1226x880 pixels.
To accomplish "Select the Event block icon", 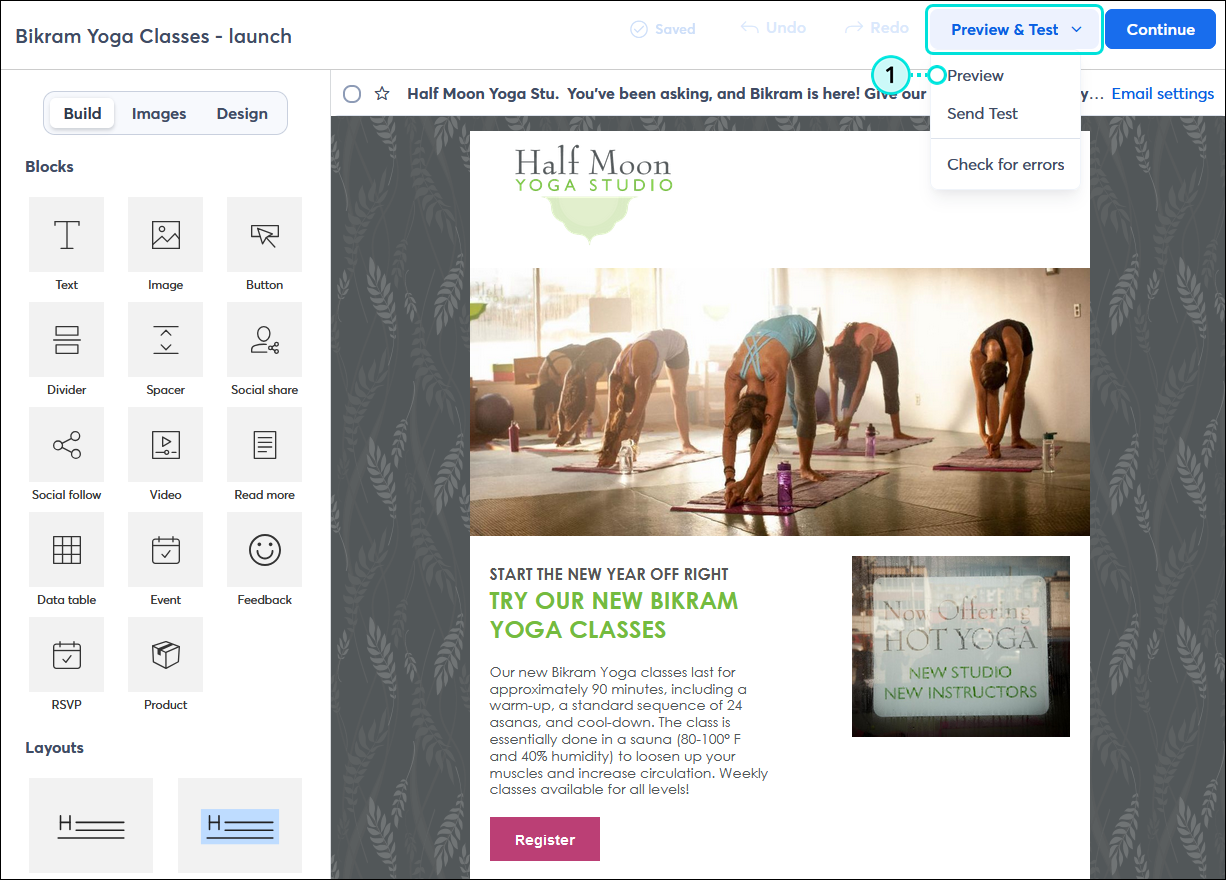I will click(x=165, y=550).
